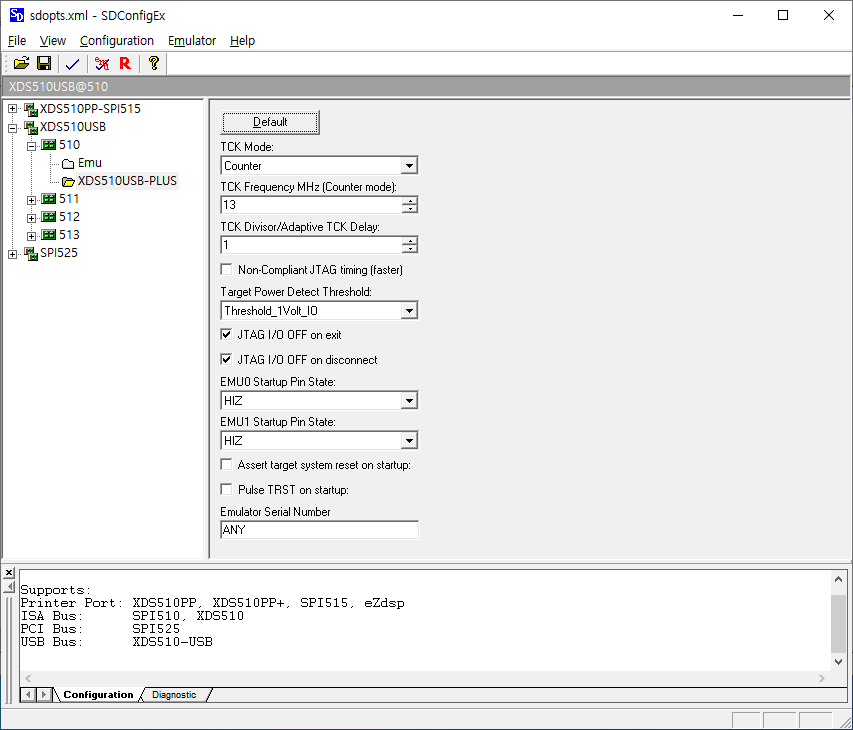Click the output pane vertical scrollbar thumb
The image size is (853, 730).
[x=838, y=624]
